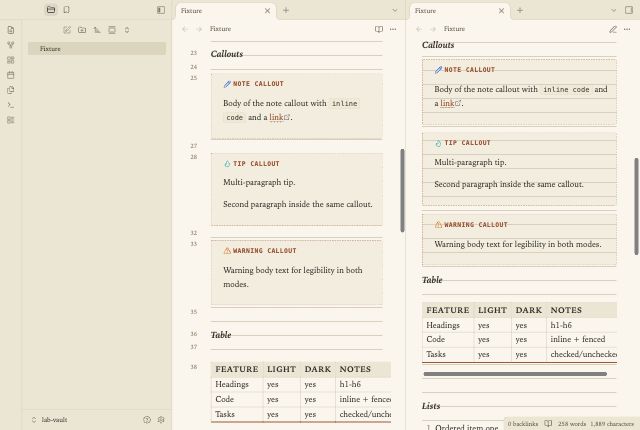Create a new note in file explorer

tap(67, 30)
